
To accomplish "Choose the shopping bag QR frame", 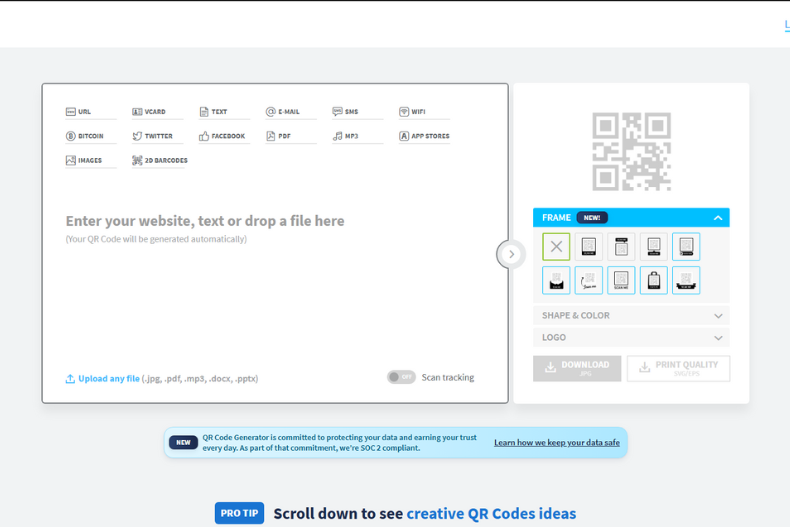I will pos(653,280).
